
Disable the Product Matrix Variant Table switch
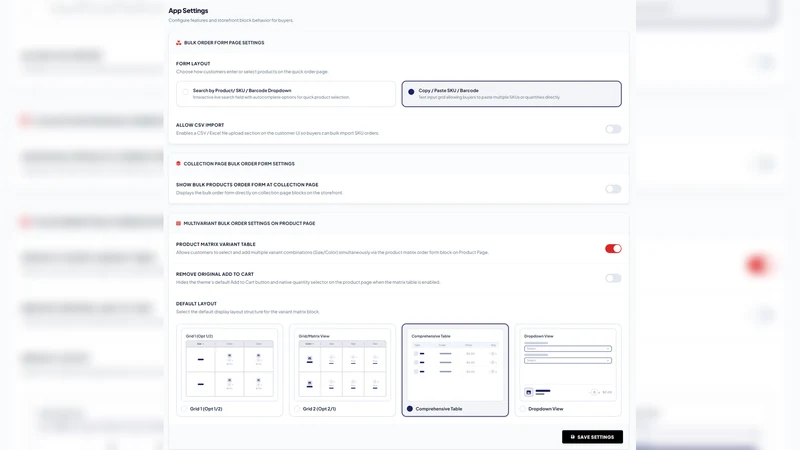click(x=613, y=248)
